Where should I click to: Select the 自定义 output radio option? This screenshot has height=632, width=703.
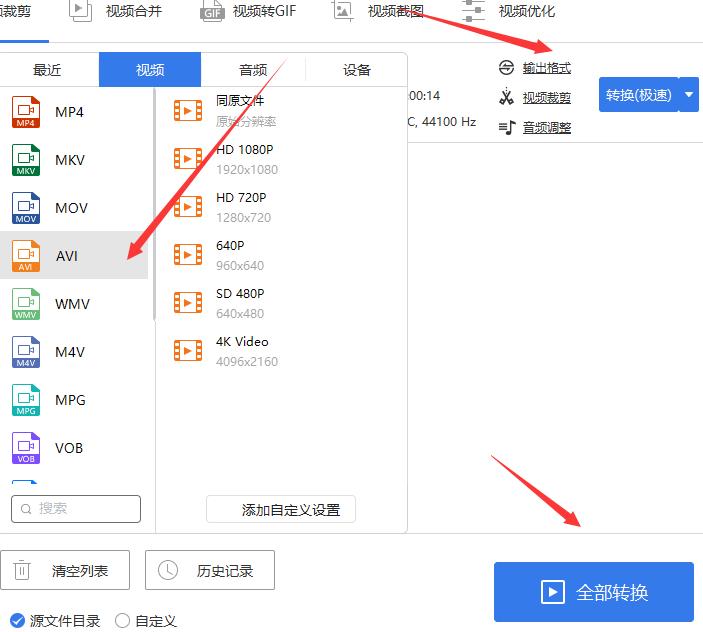[x=122, y=621]
